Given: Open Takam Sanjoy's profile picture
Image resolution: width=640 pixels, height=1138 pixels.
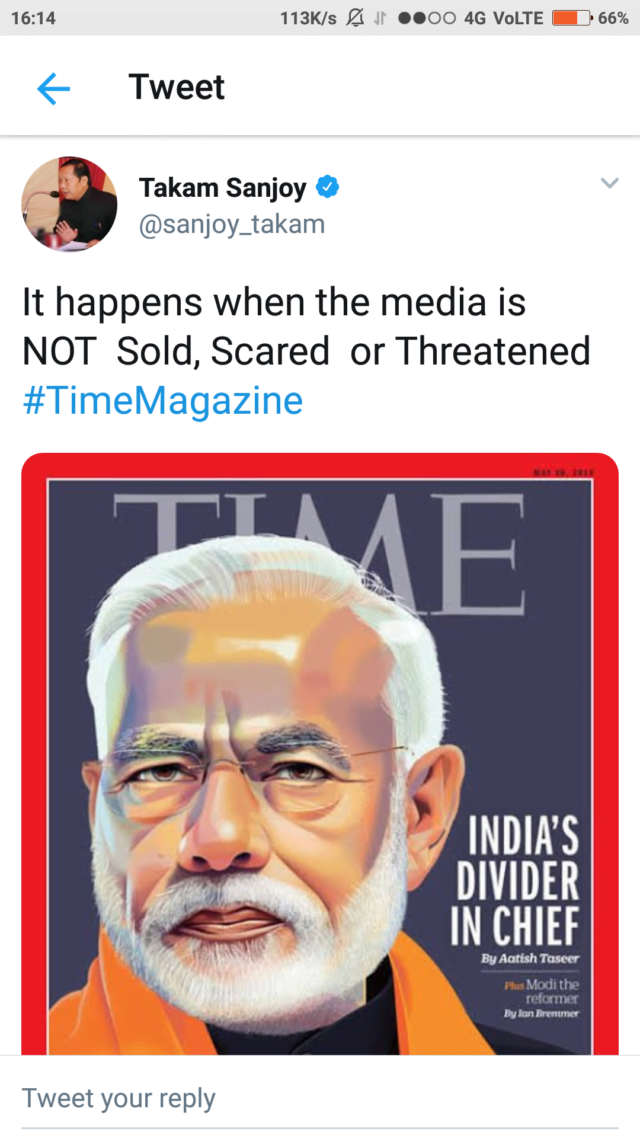Looking at the screenshot, I should (70, 203).
